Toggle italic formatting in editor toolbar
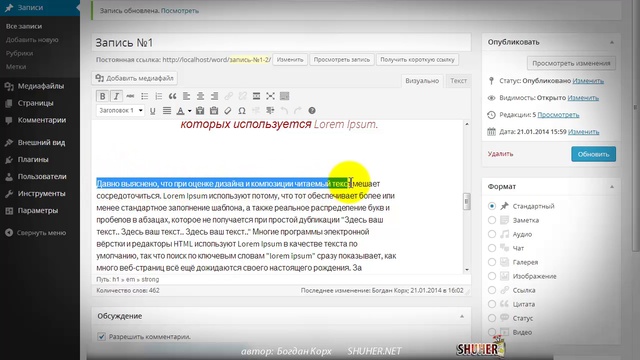 116,96
